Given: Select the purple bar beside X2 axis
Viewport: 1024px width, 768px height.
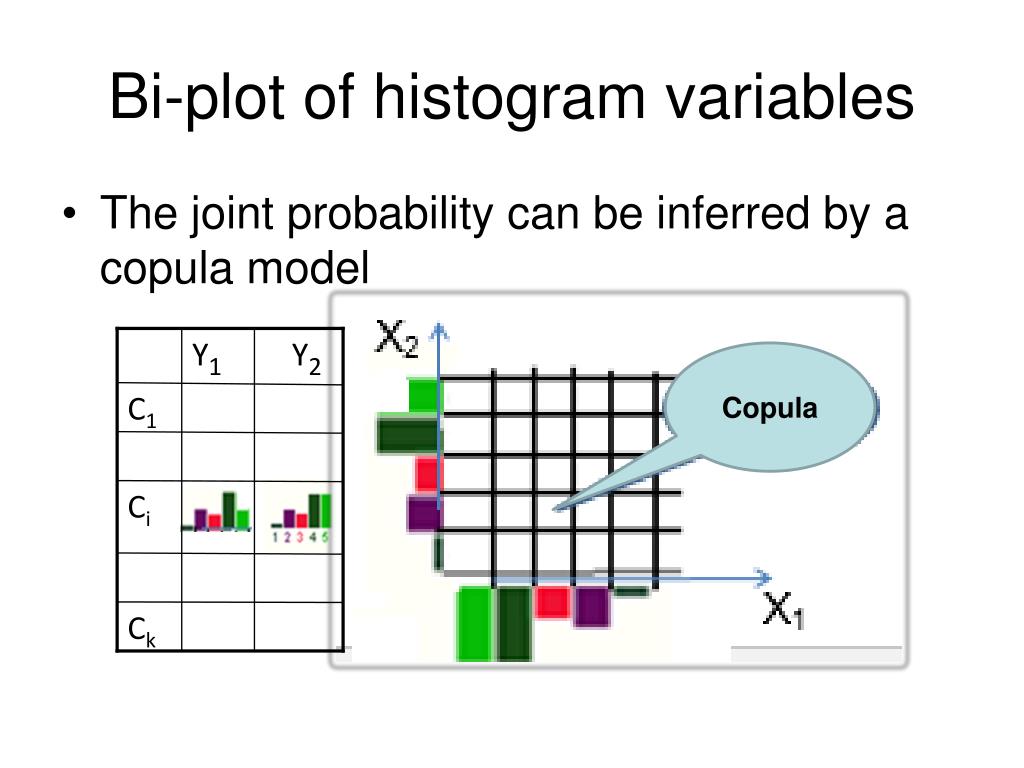Looking at the screenshot, I should (x=423, y=513).
